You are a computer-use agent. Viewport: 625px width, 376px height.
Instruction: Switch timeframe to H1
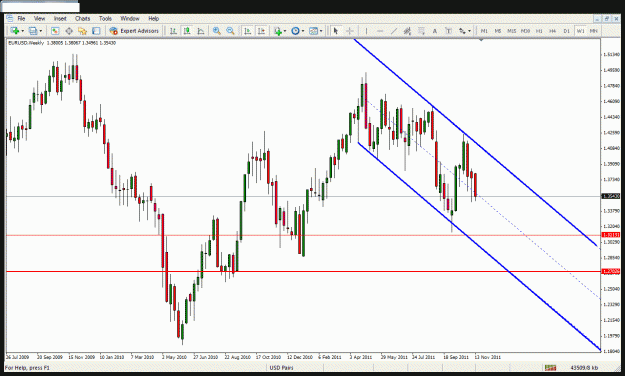coord(539,31)
